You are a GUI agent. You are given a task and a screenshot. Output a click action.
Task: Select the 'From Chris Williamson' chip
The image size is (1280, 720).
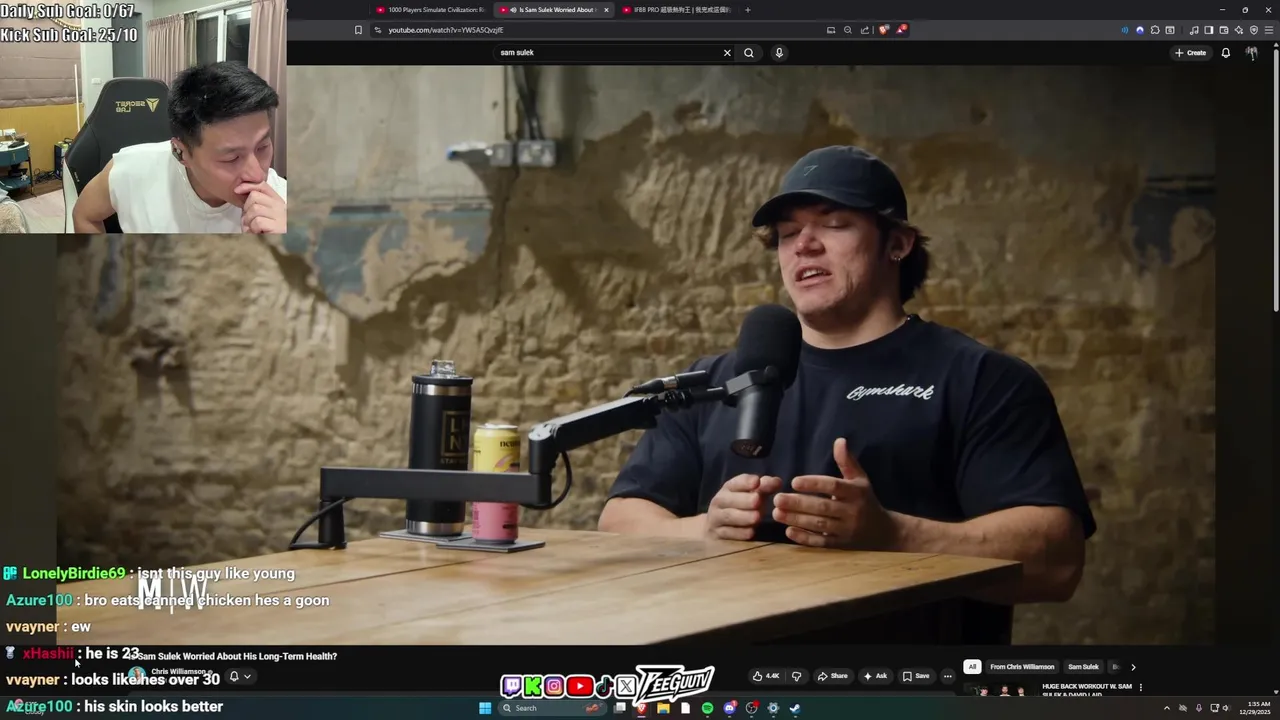1022,667
